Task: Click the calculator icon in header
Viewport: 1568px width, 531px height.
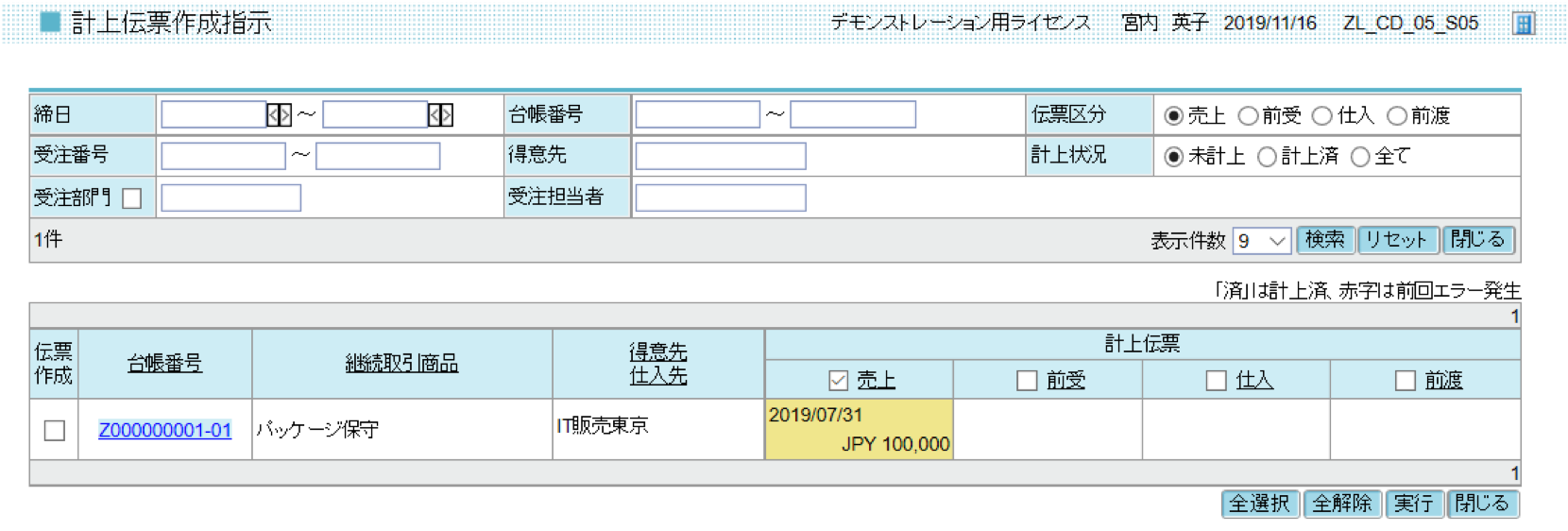Action: [x=1523, y=24]
